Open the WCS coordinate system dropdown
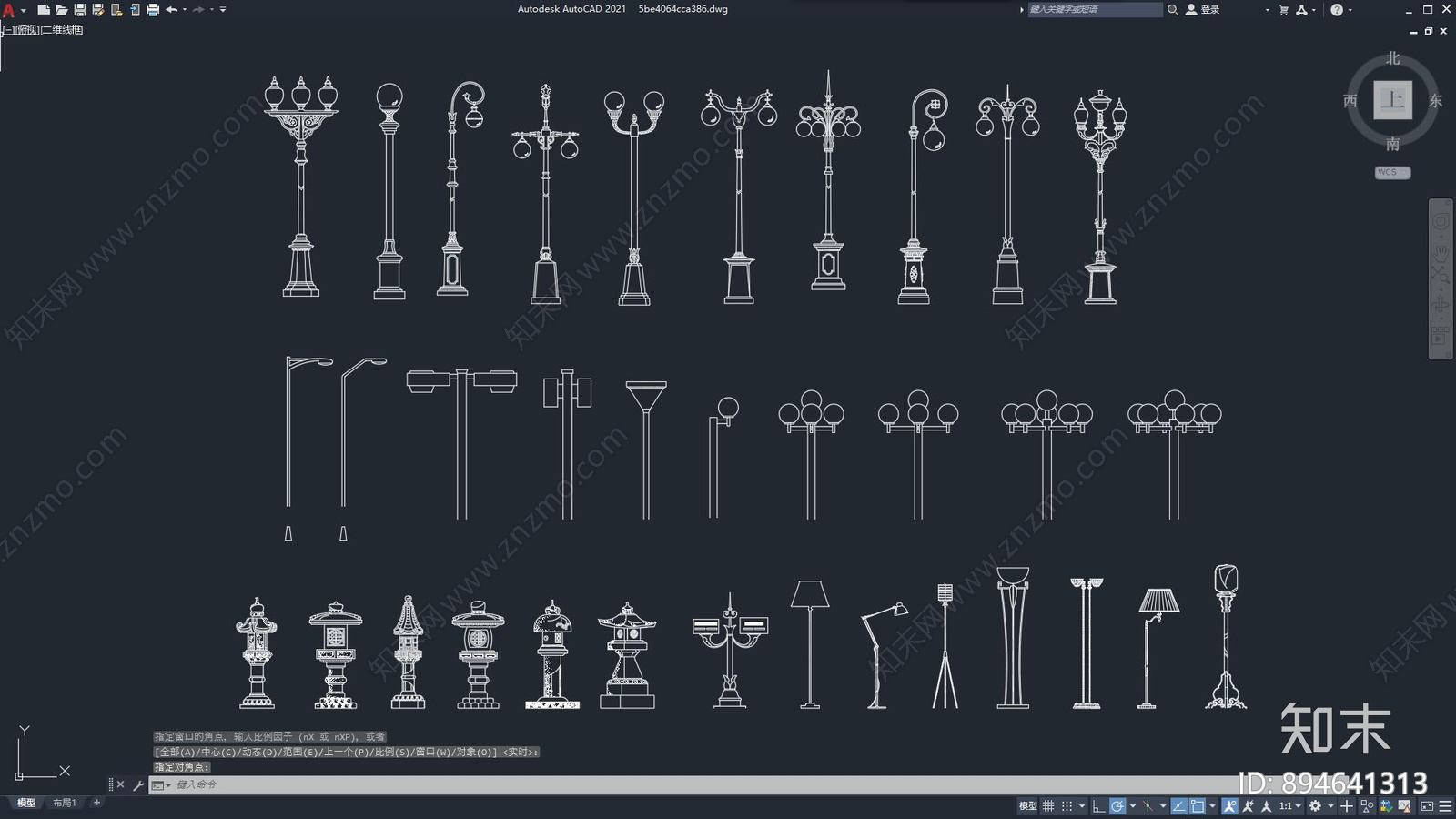The image size is (1456, 819). click(1392, 172)
